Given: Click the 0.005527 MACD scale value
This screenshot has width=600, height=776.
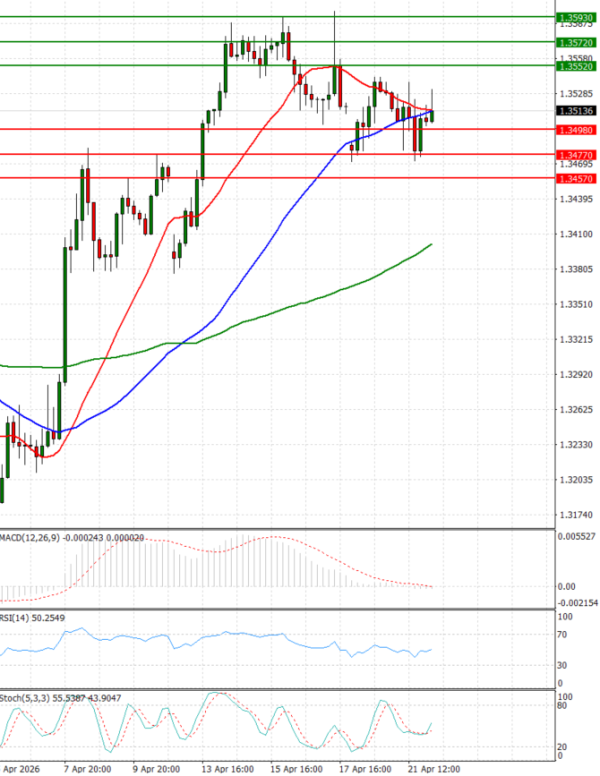Looking at the screenshot, I should 575,538.
